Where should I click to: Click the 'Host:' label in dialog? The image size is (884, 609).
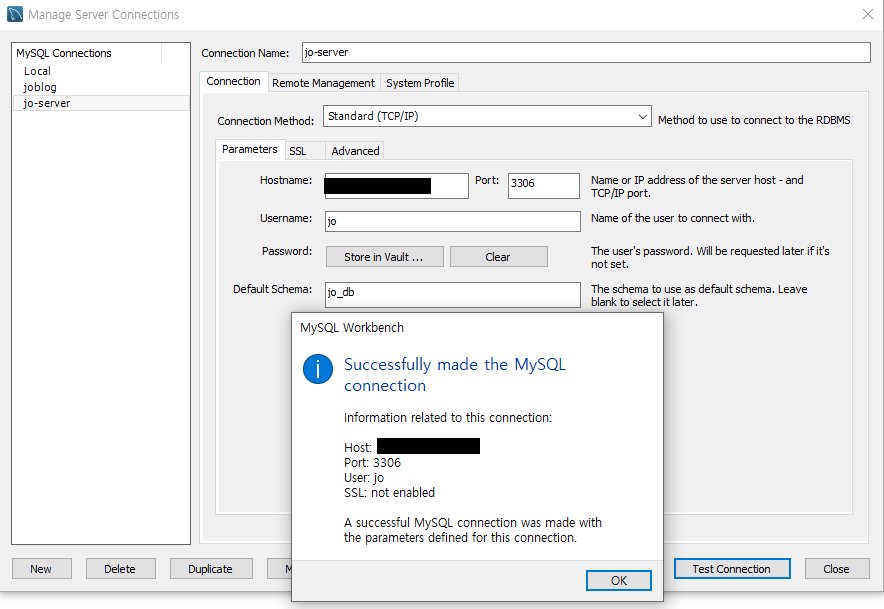coord(358,447)
